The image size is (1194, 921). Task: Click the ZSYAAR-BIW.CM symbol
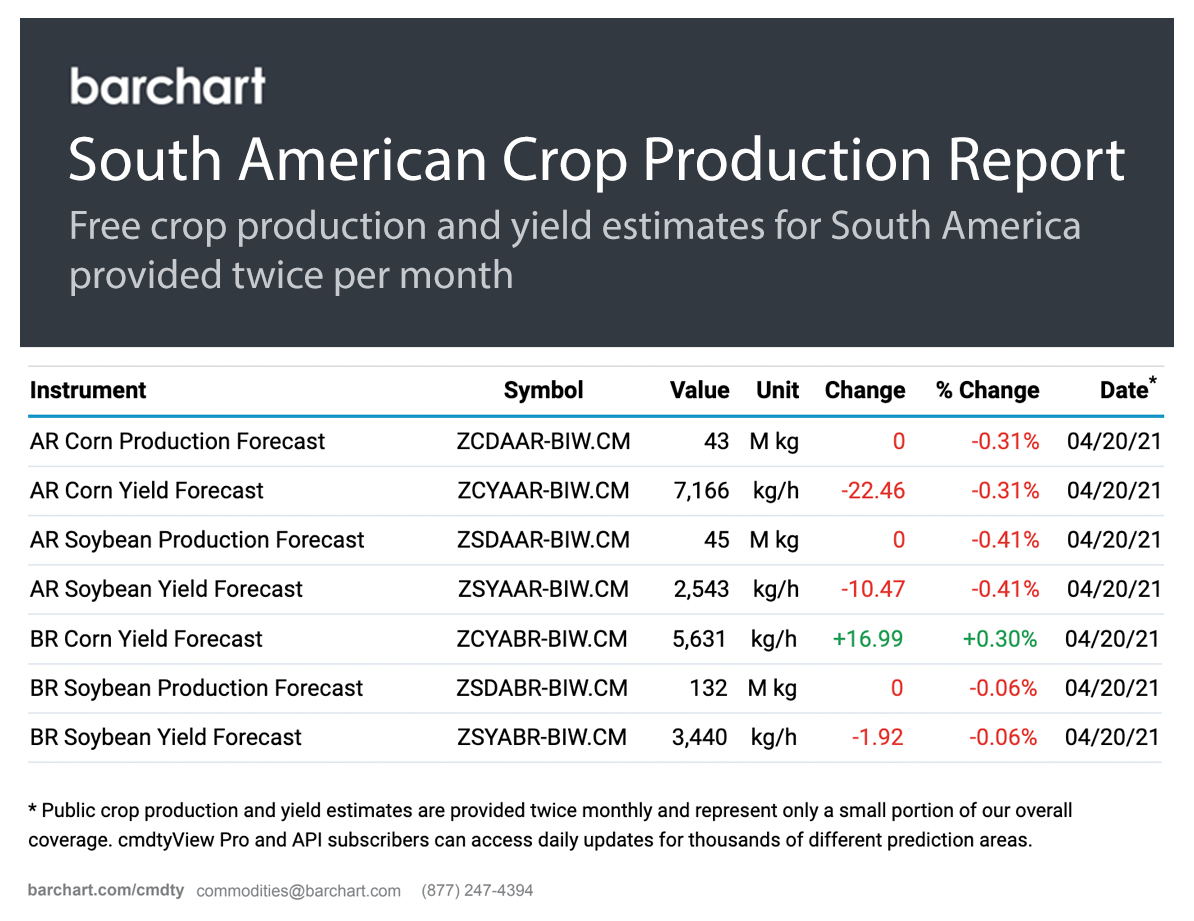point(543,589)
